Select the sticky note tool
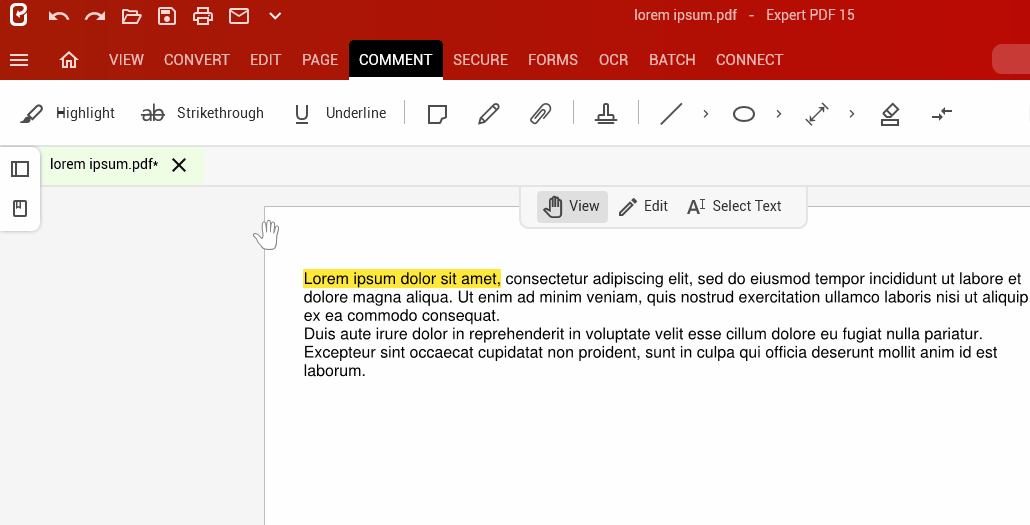Screen dimensions: 1030x525 tap(437, 114)
